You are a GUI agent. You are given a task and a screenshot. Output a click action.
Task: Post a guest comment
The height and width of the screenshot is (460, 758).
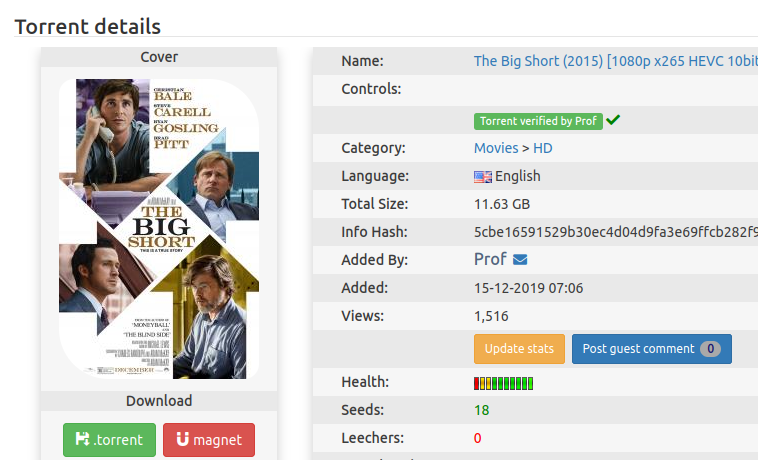pos(652,349)
